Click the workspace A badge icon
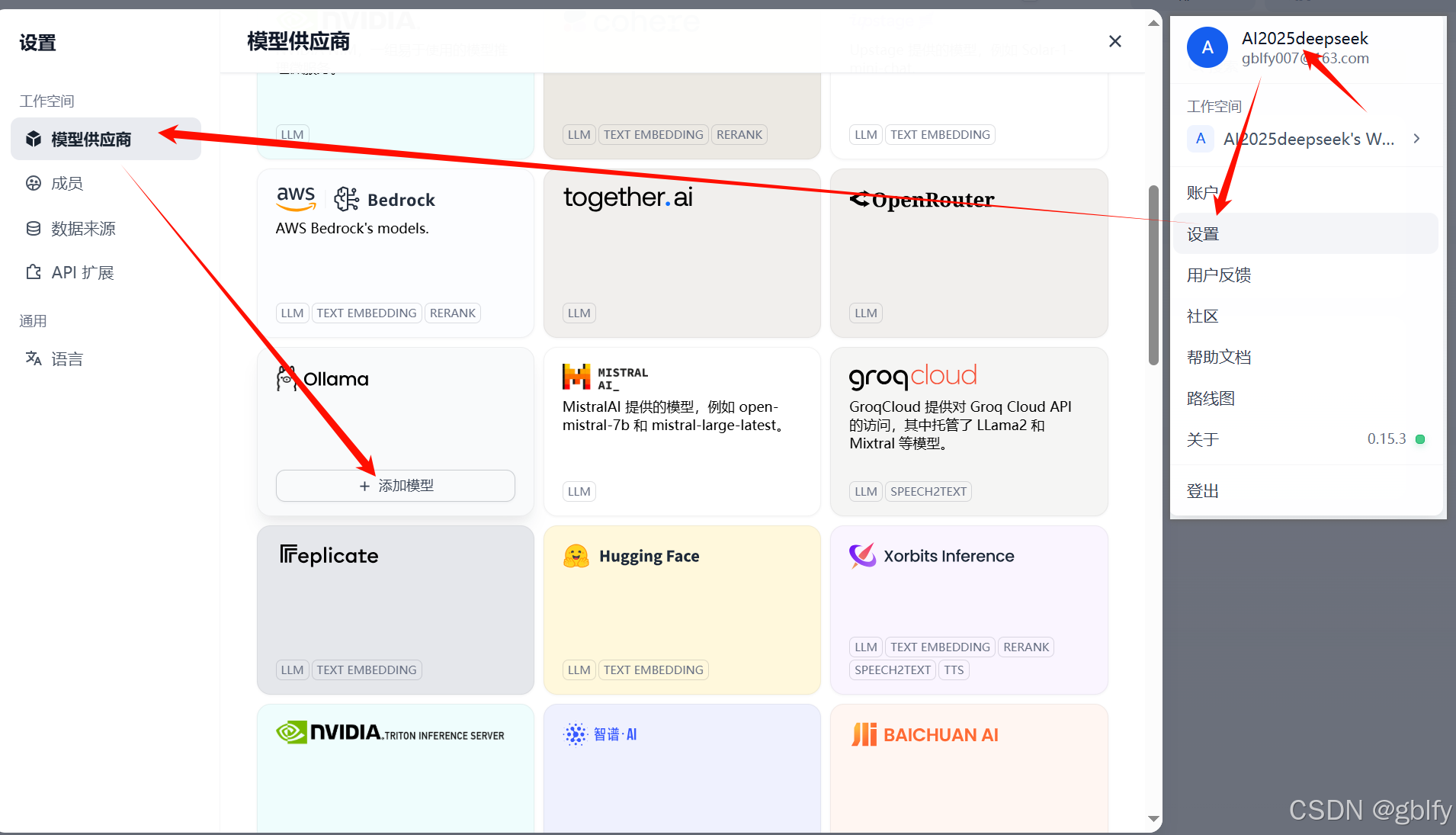 1201,139
